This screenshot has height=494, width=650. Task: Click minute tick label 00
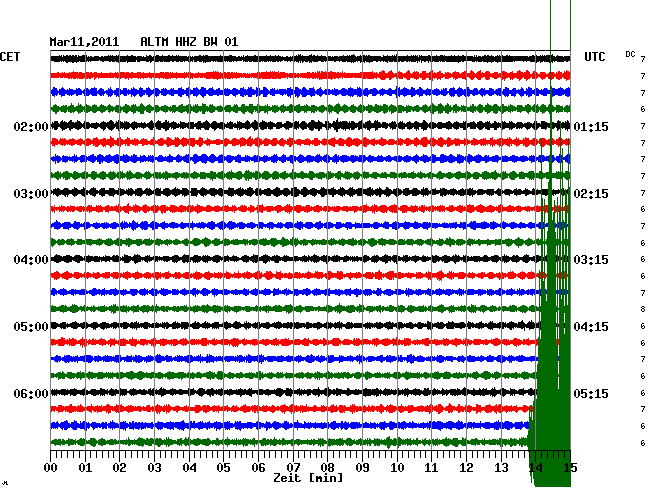click(x=51, y=468)
